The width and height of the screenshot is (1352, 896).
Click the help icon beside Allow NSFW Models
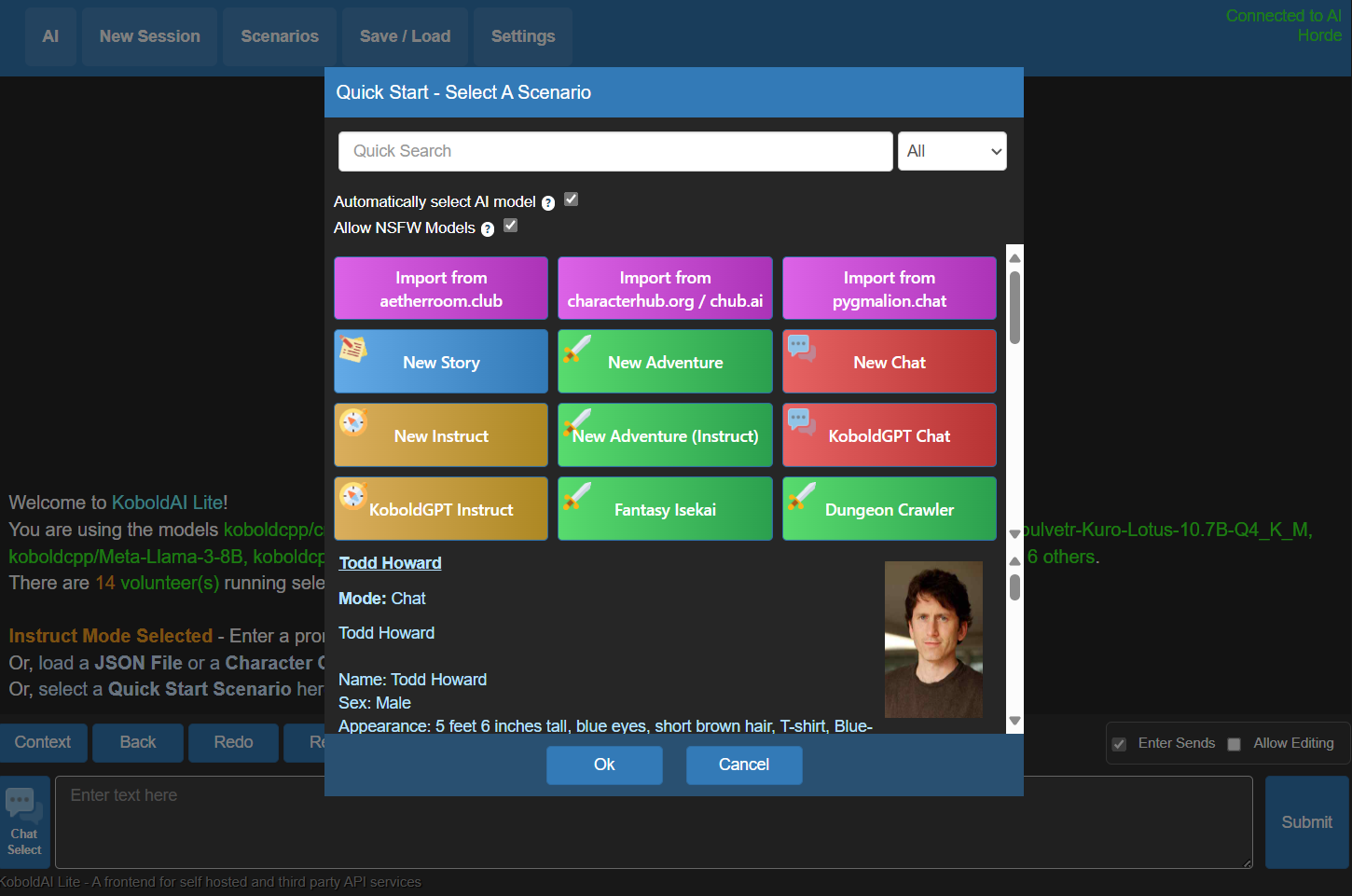tap(488, 229)
